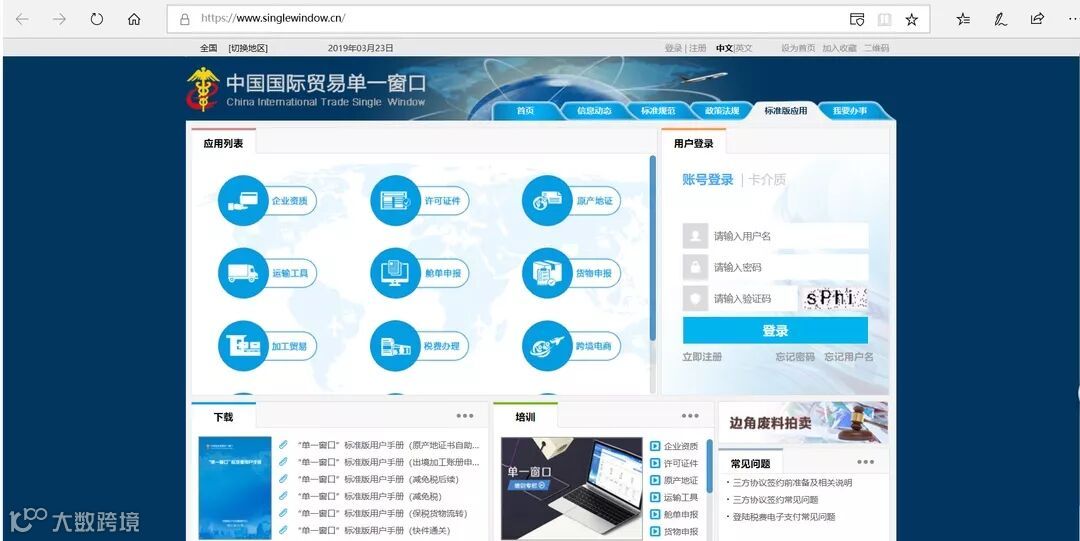Image resolution: width=1080 pixels, height=541 pixels.
Task: Go to browser Home icon
Action: click(x=134, y=19)
